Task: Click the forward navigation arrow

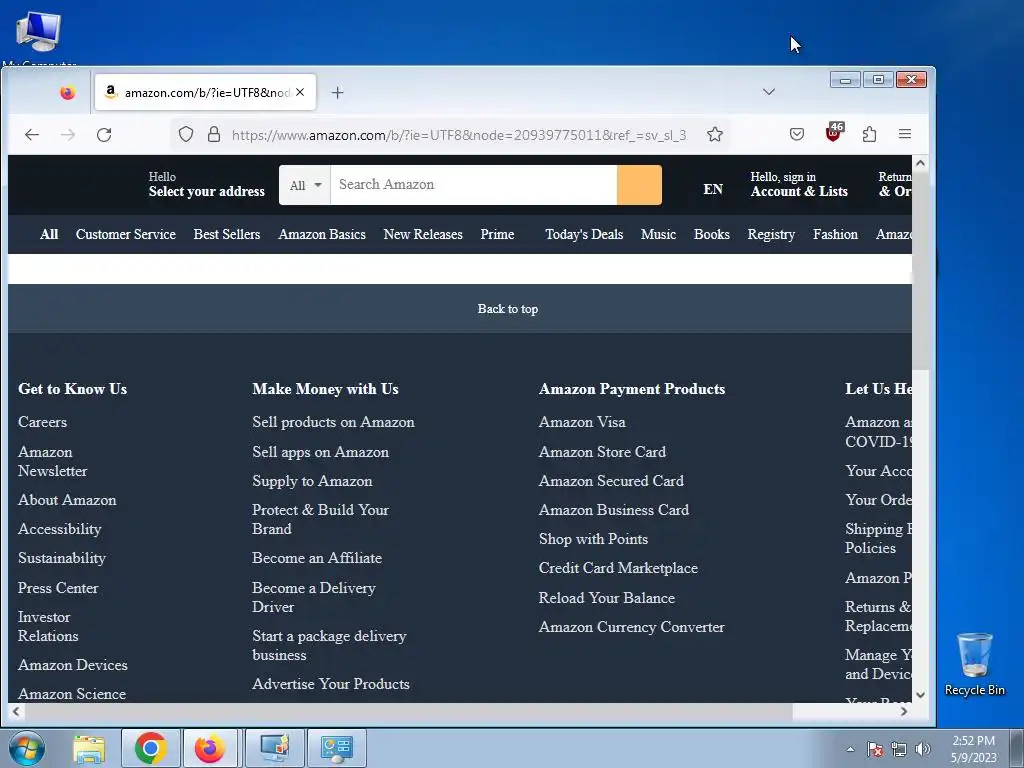Action: (68, 135)
